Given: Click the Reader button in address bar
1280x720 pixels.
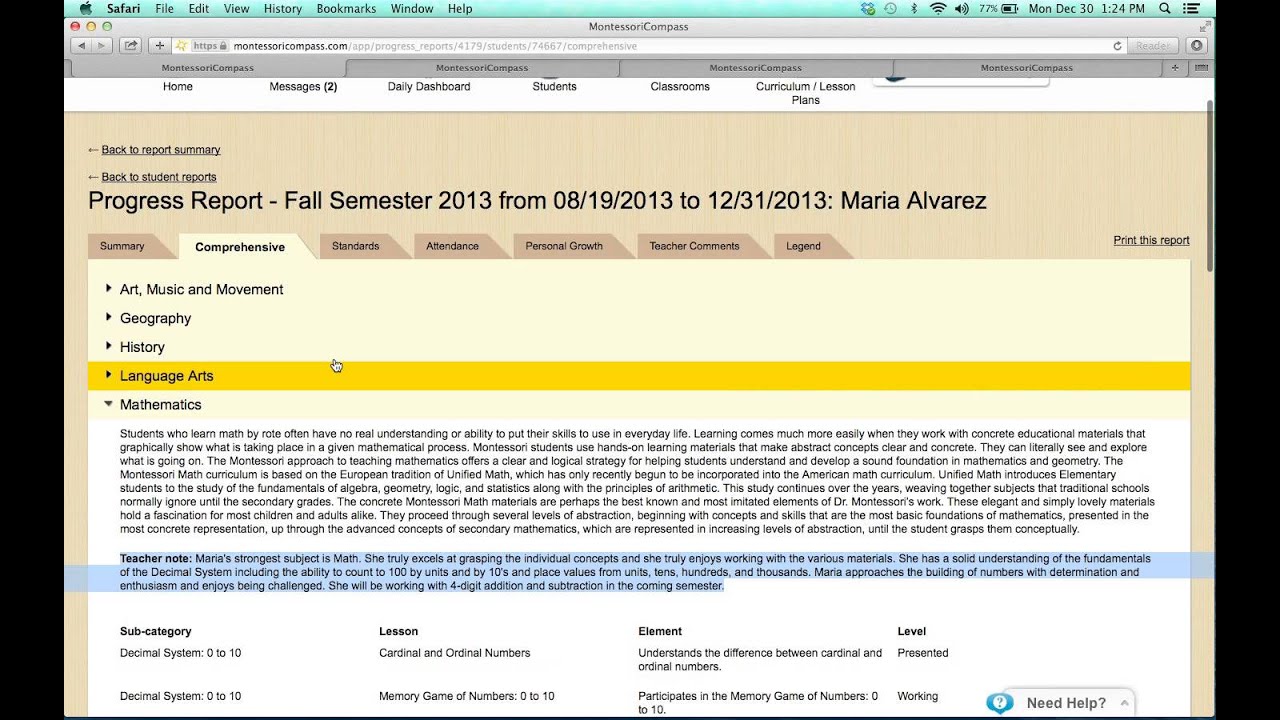Looking at the screenshot, I should tap(1153, 46).
